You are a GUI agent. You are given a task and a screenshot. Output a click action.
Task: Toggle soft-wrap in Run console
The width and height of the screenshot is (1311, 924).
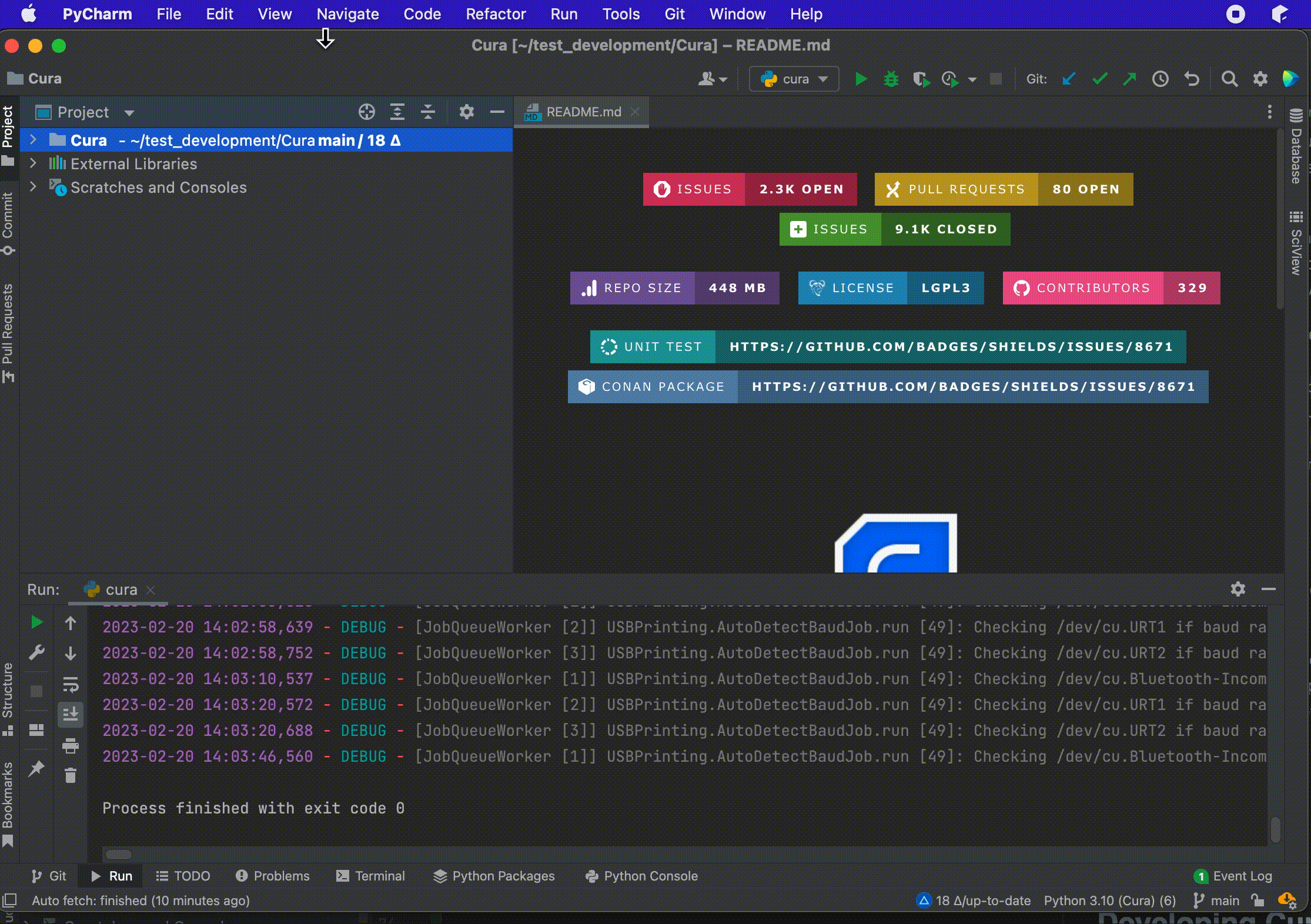(71, 685)
